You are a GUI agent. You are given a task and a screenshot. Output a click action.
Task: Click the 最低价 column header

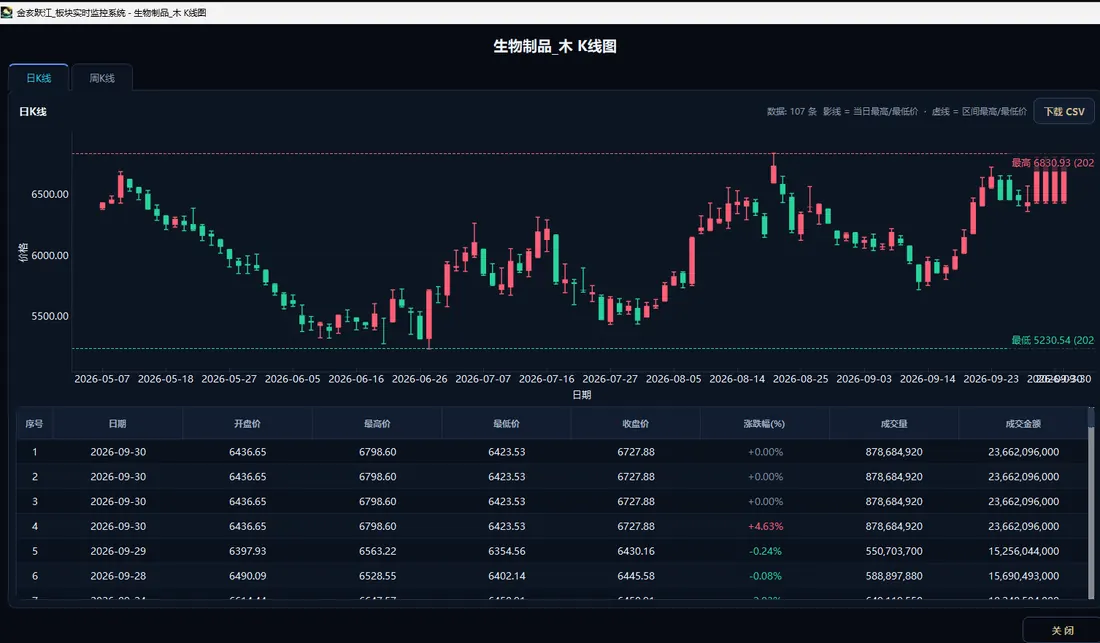[507, 424]
